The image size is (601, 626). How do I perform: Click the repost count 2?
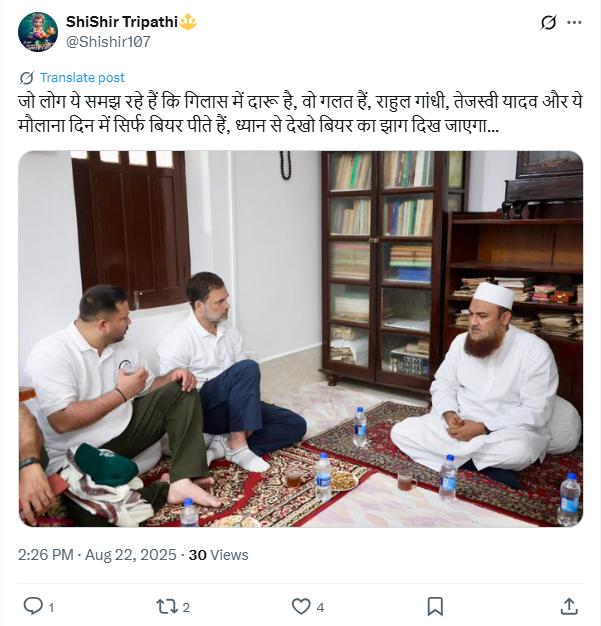(186, 606)
